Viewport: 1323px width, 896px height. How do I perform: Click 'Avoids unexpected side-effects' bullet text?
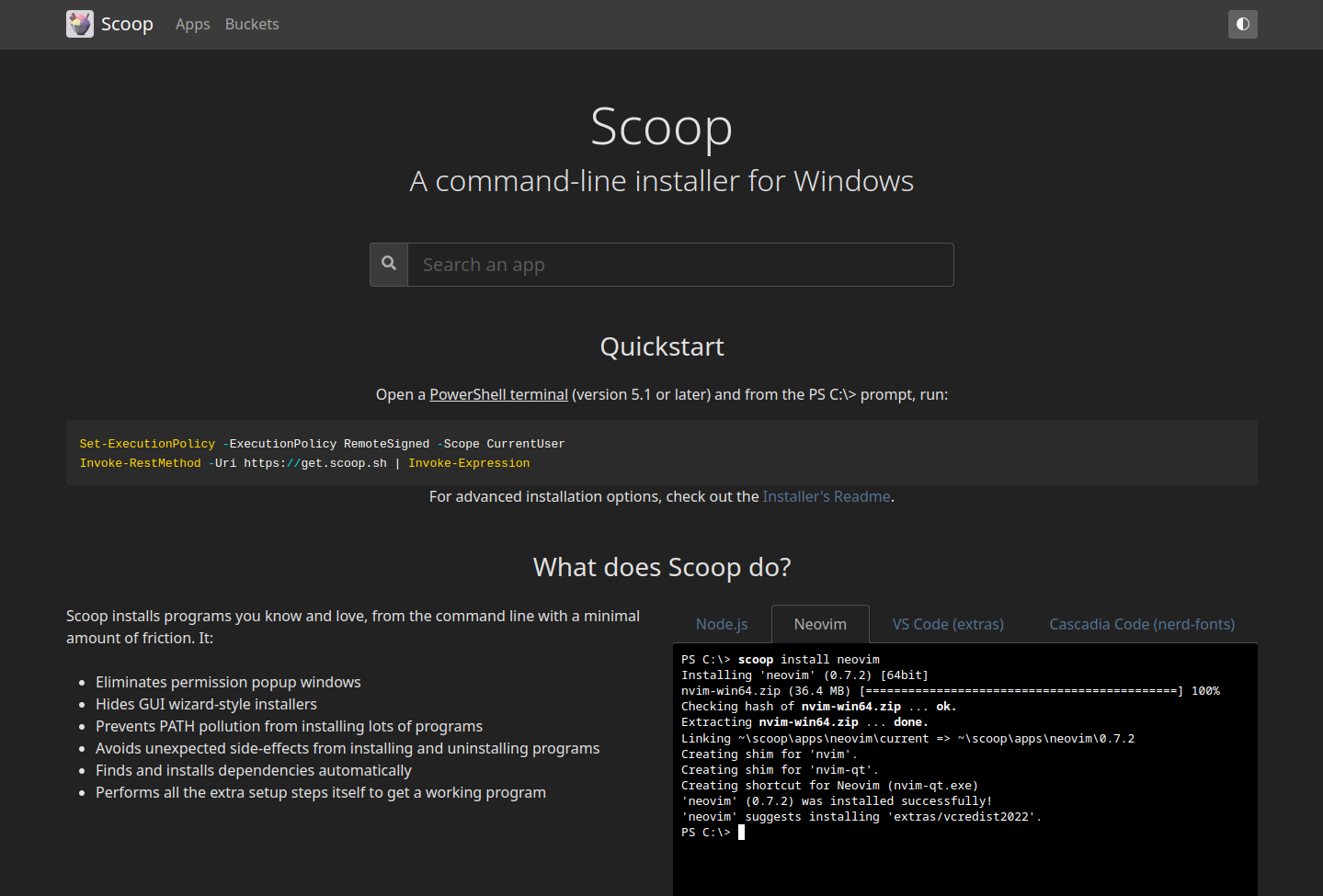[x=348, y=748]
